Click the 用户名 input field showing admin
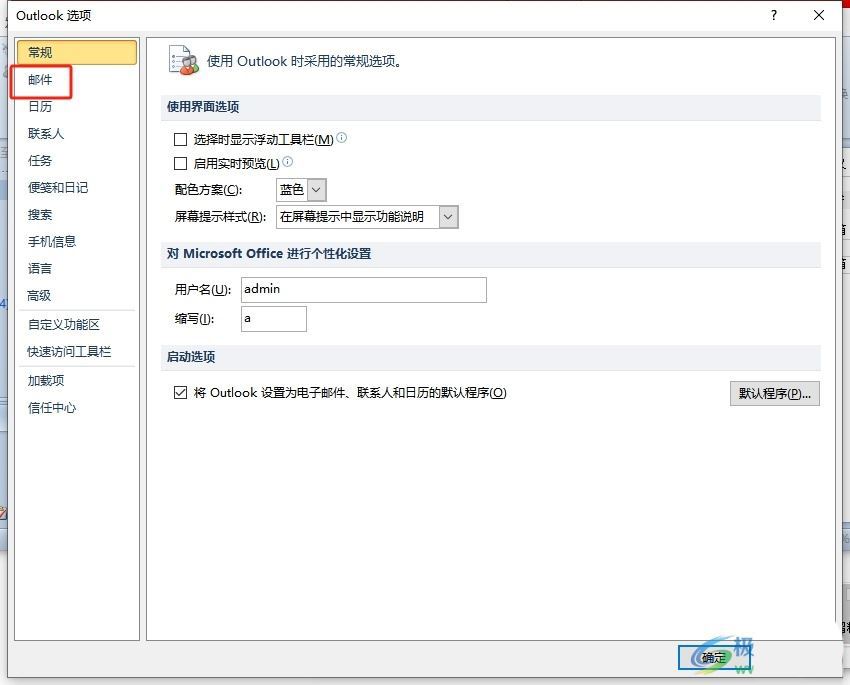 point(364,289)
